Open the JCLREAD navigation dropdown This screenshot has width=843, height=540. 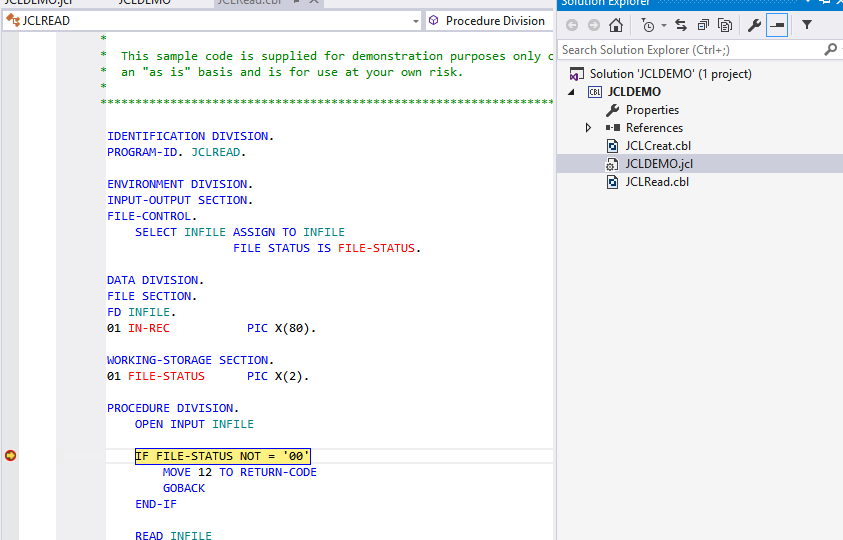(x=416, y=20)
